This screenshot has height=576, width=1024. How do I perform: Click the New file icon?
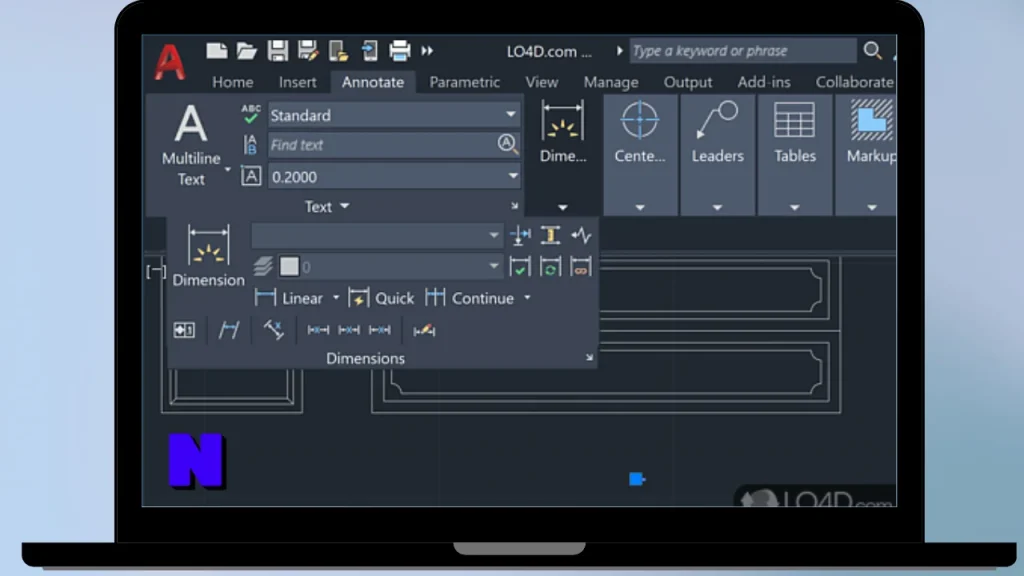click(216, 51)
